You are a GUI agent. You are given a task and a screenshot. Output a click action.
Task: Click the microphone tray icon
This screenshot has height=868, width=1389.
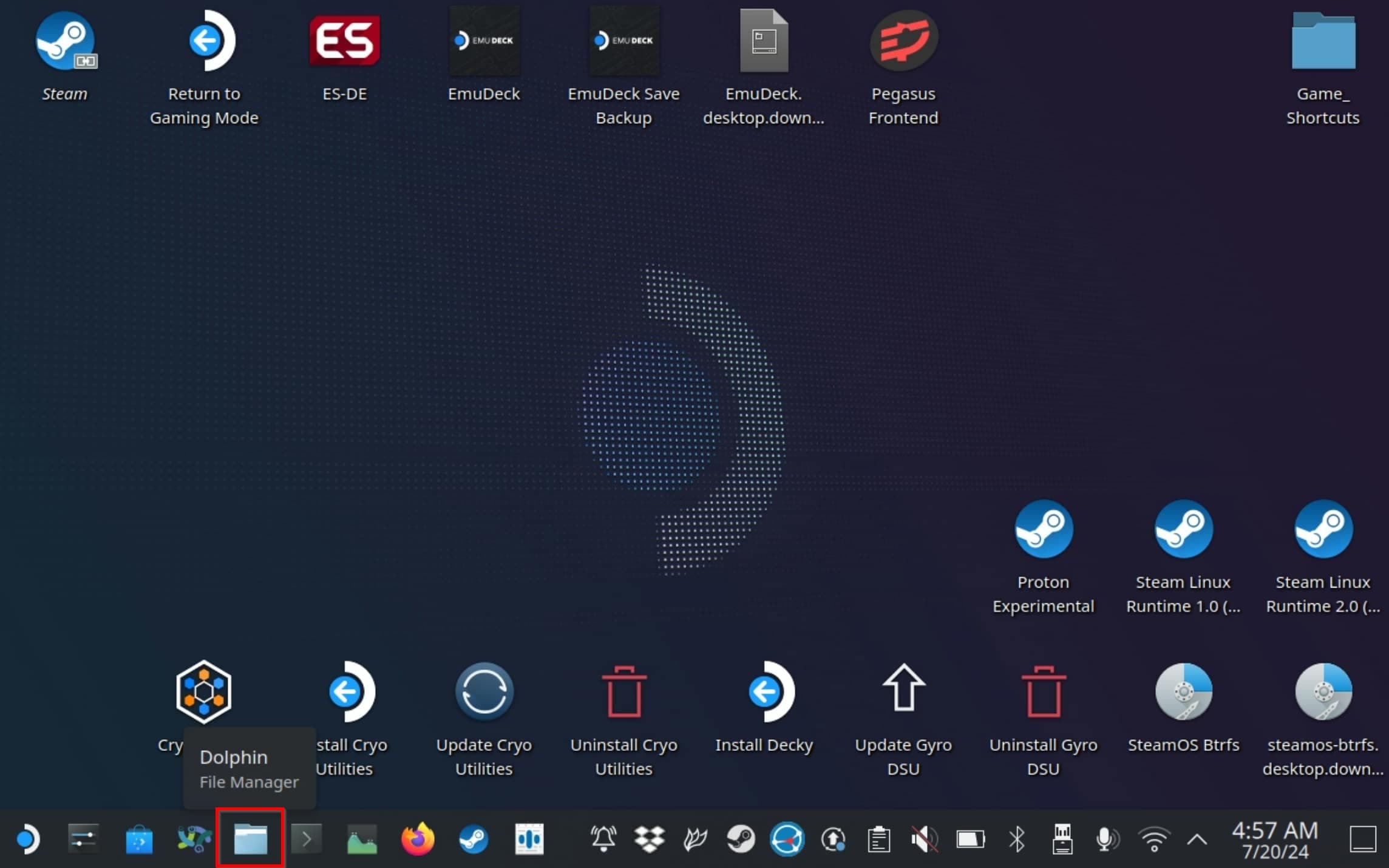(1107, 839)
